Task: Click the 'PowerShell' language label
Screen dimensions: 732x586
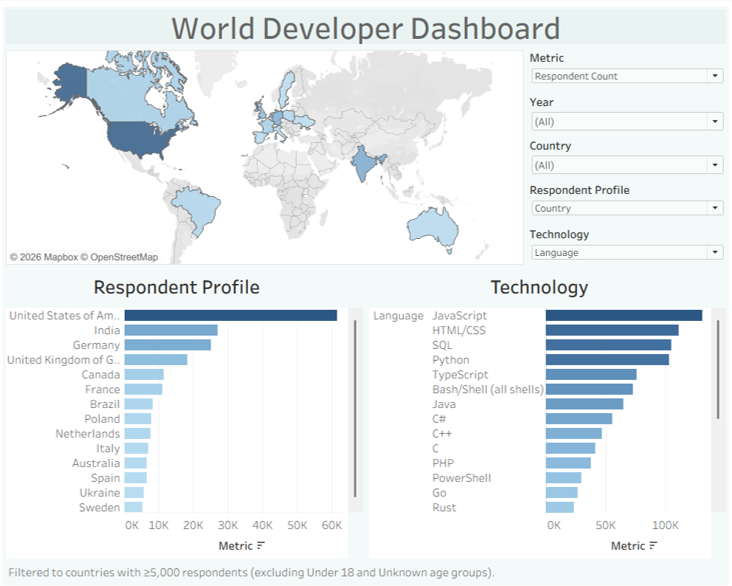Action: pyautogui.click(x=462, y=478)
